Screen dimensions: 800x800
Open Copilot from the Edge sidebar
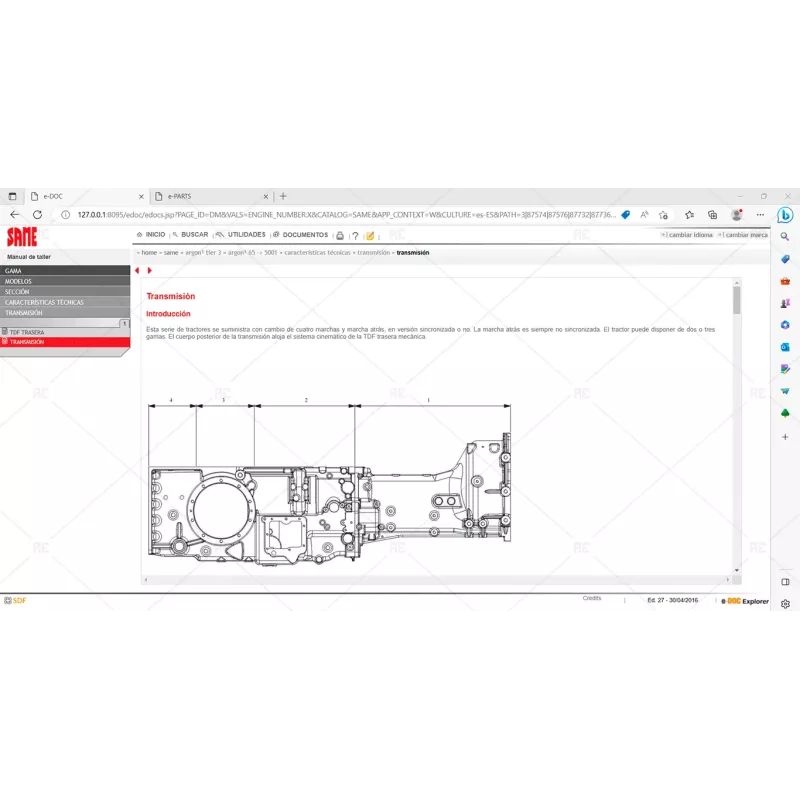pyautogui.click(x=787, y=213)
